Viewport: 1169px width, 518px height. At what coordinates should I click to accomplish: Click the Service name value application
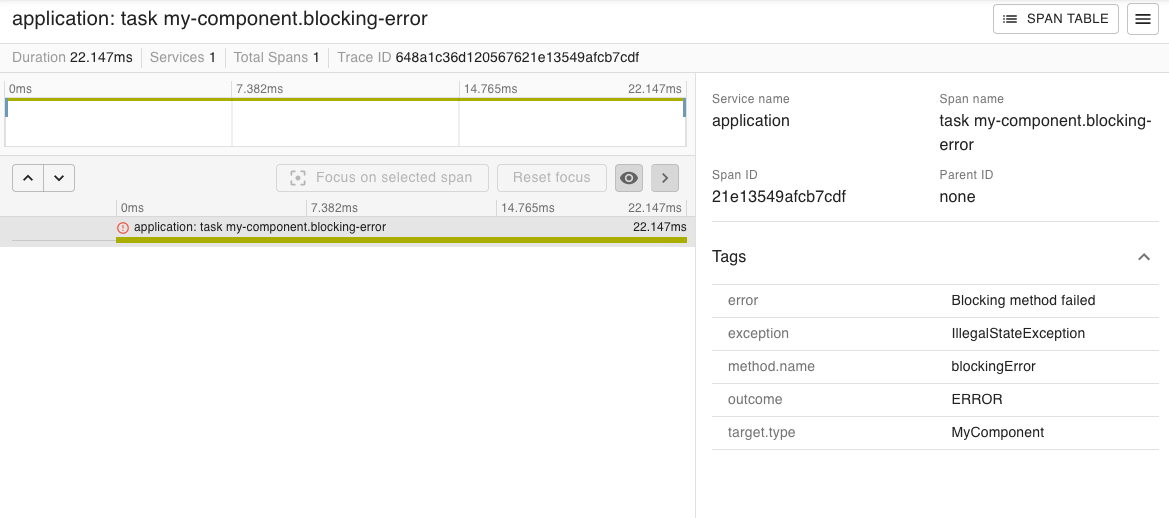click(751, 121)
